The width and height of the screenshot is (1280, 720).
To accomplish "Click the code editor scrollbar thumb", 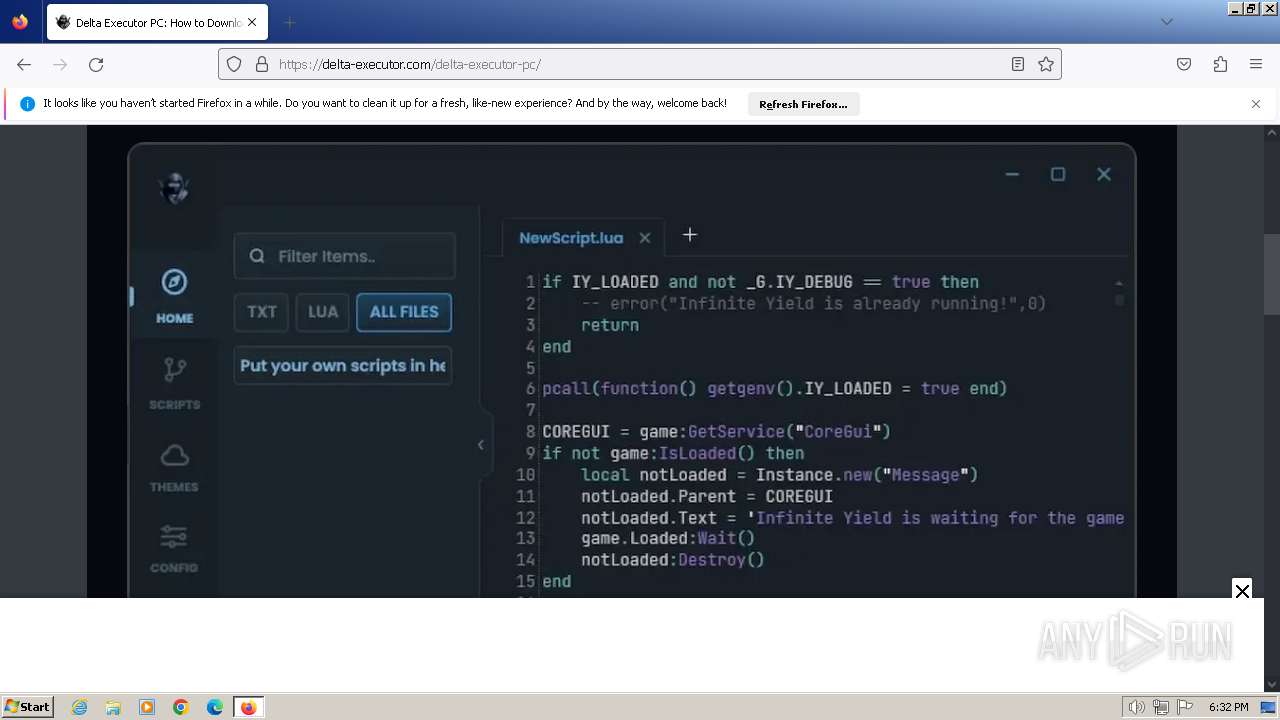I will click(x=1119, y=299).
